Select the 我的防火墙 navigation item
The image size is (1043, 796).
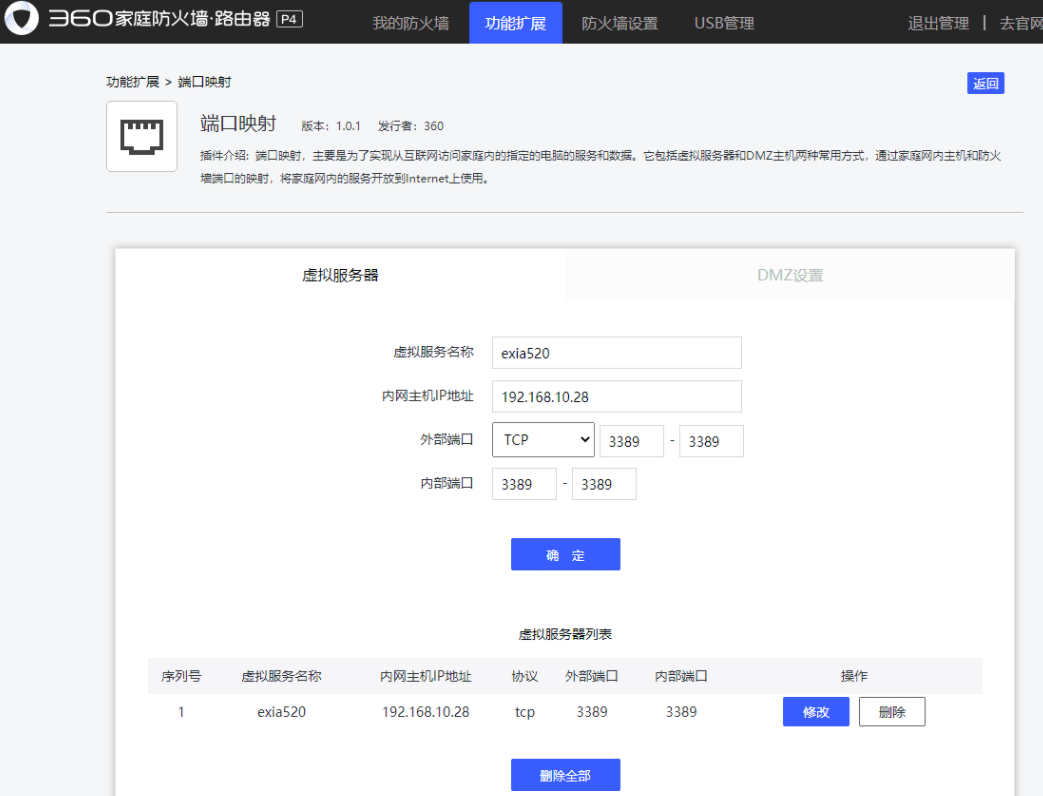(411, 21)
